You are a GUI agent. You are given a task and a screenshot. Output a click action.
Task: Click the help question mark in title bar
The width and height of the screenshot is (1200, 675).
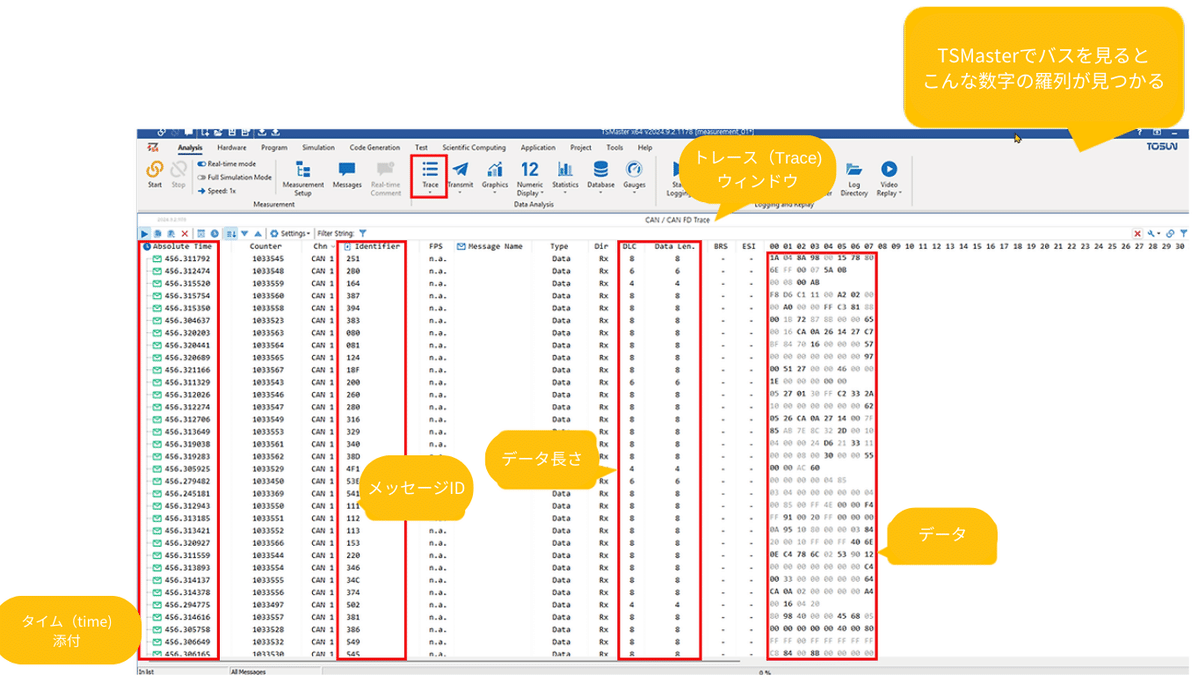click(x=1140, y=132)
